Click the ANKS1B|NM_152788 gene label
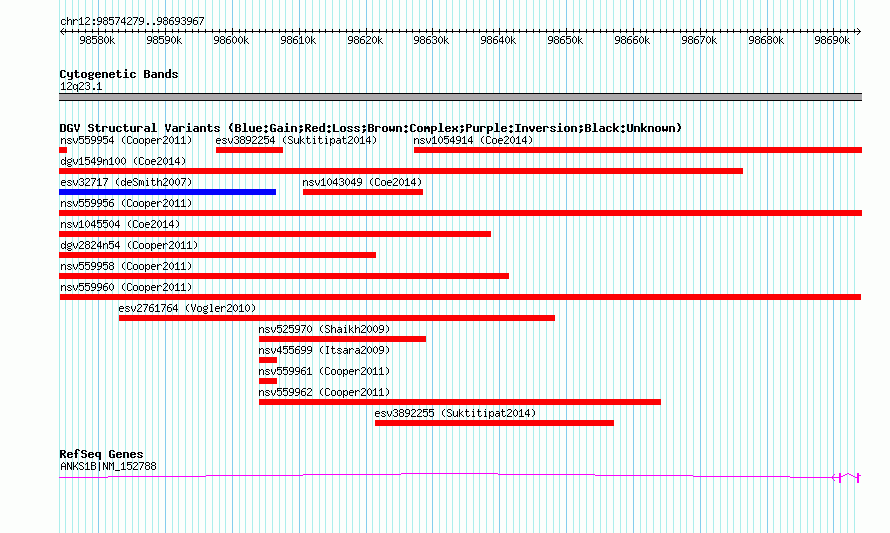 (x=108, y=466)
